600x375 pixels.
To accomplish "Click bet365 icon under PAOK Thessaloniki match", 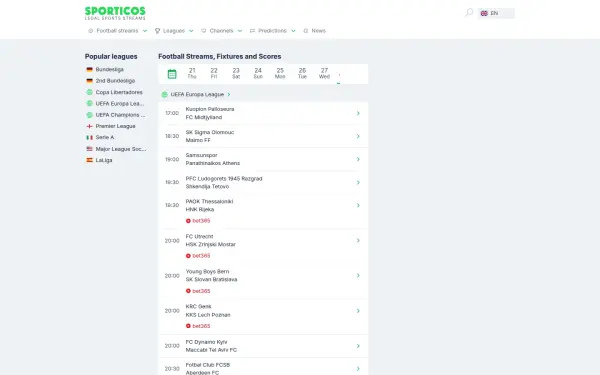I will tap(188, 221).
